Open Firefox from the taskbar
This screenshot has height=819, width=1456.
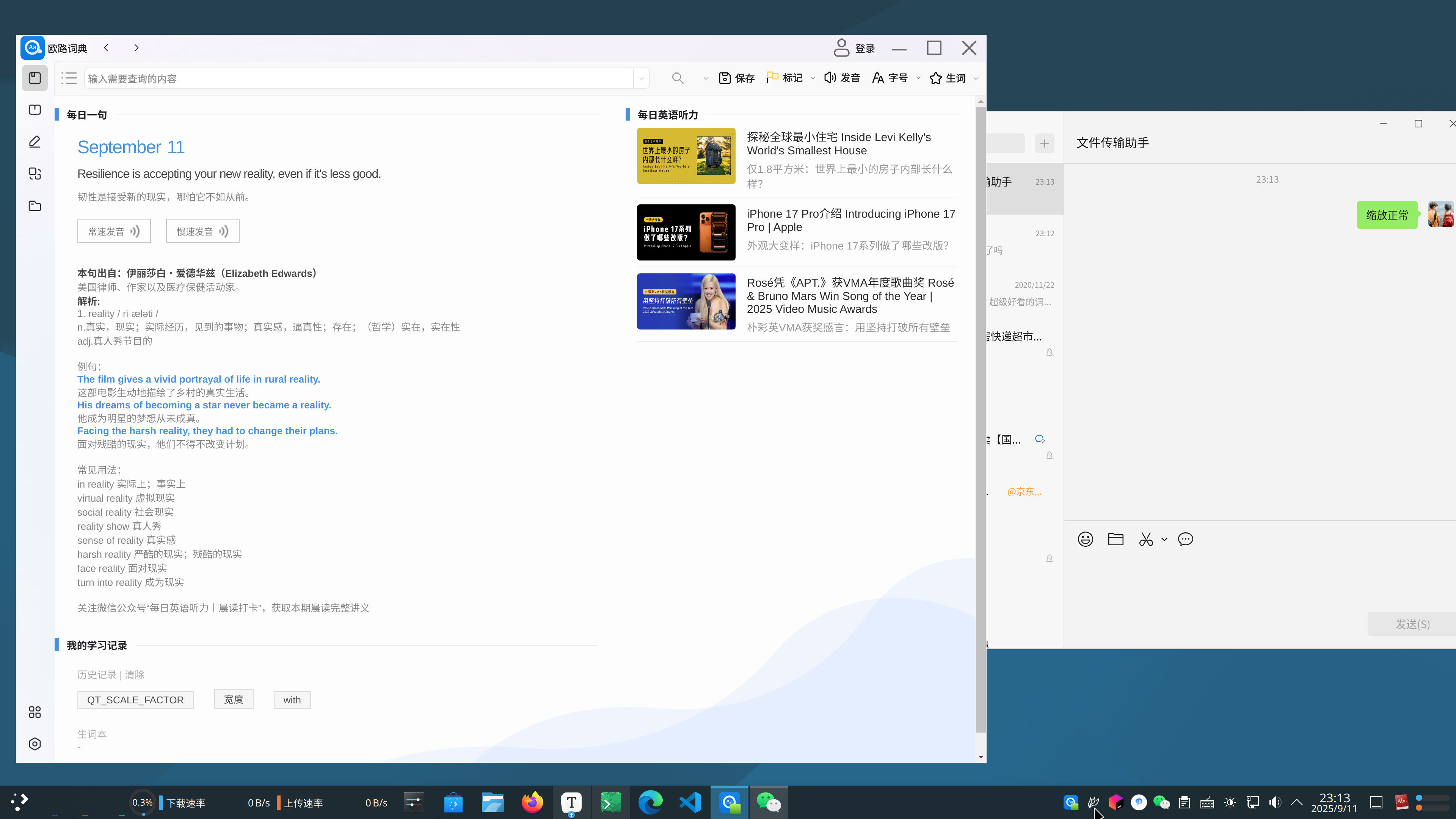[x=532, y=803]
